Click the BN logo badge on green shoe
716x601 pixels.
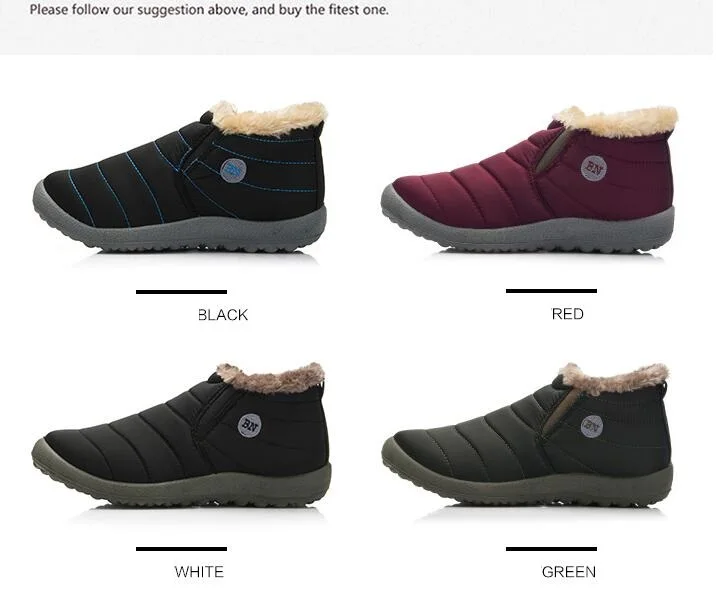pyautogui.click(x=592, y=426)
